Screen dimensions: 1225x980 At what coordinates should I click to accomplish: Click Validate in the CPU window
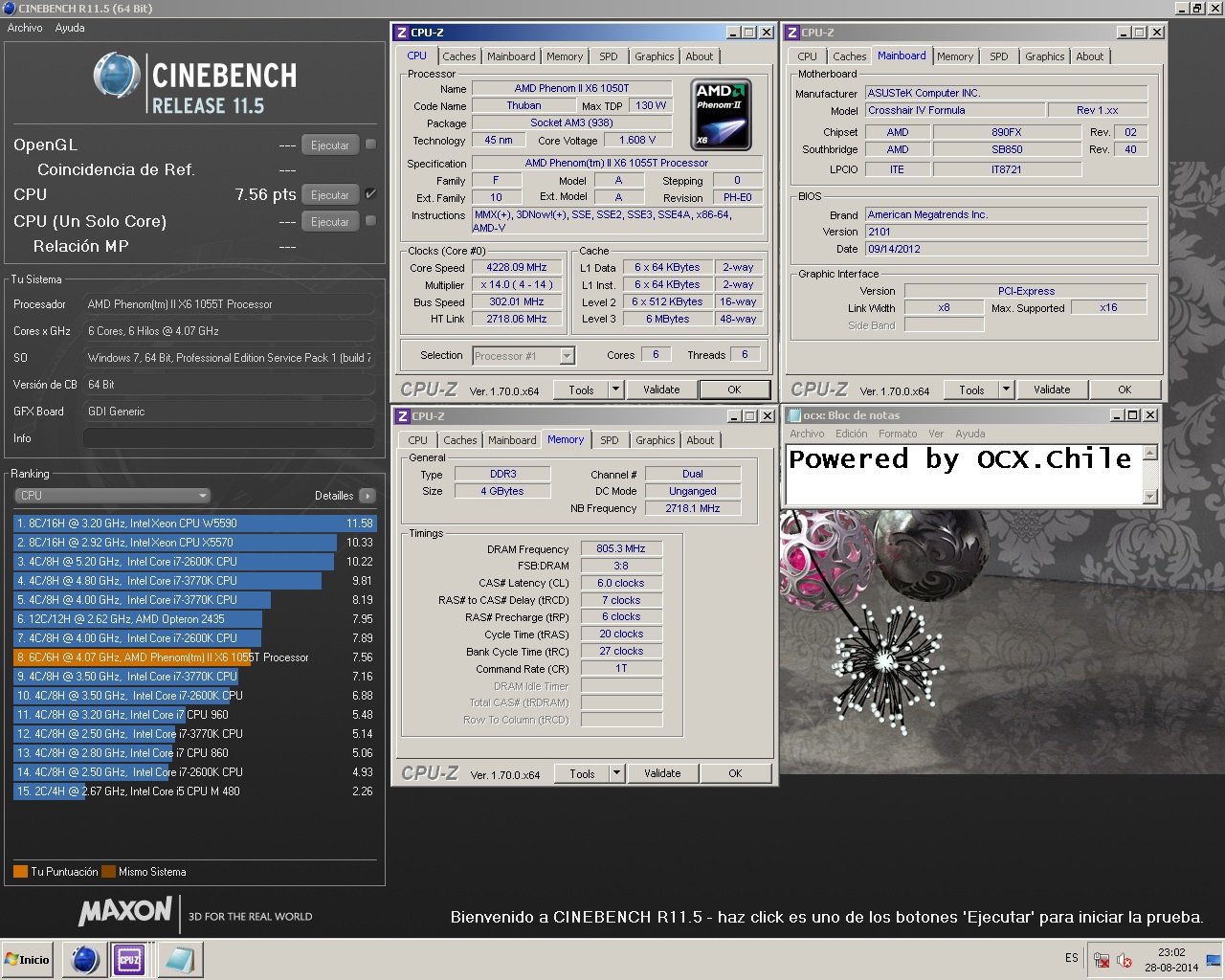(x=661, y=390)
